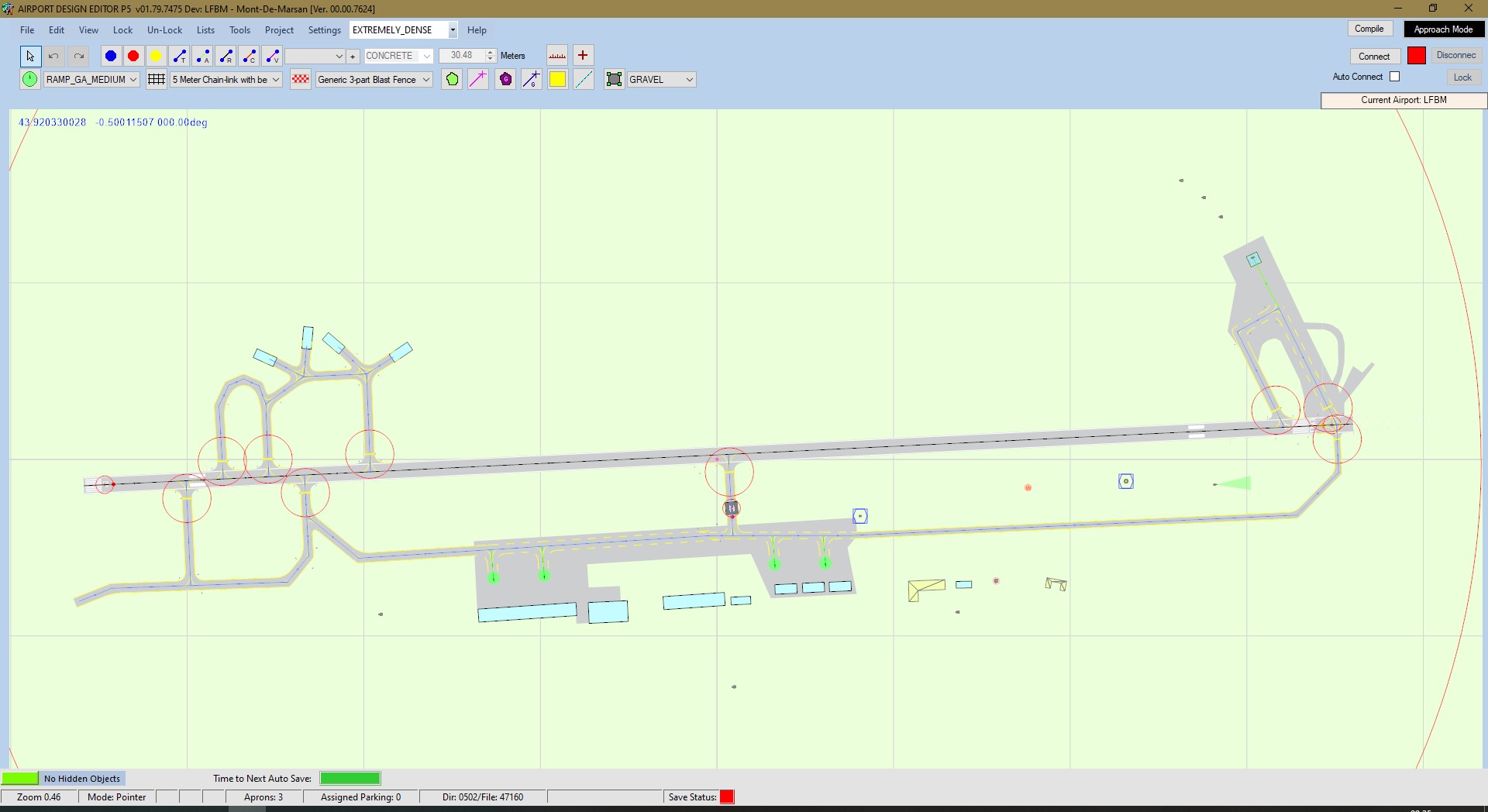Choose the taxi link T tool
The height and width of the screenshot is (812, 1488).
[x=179, y=56]
